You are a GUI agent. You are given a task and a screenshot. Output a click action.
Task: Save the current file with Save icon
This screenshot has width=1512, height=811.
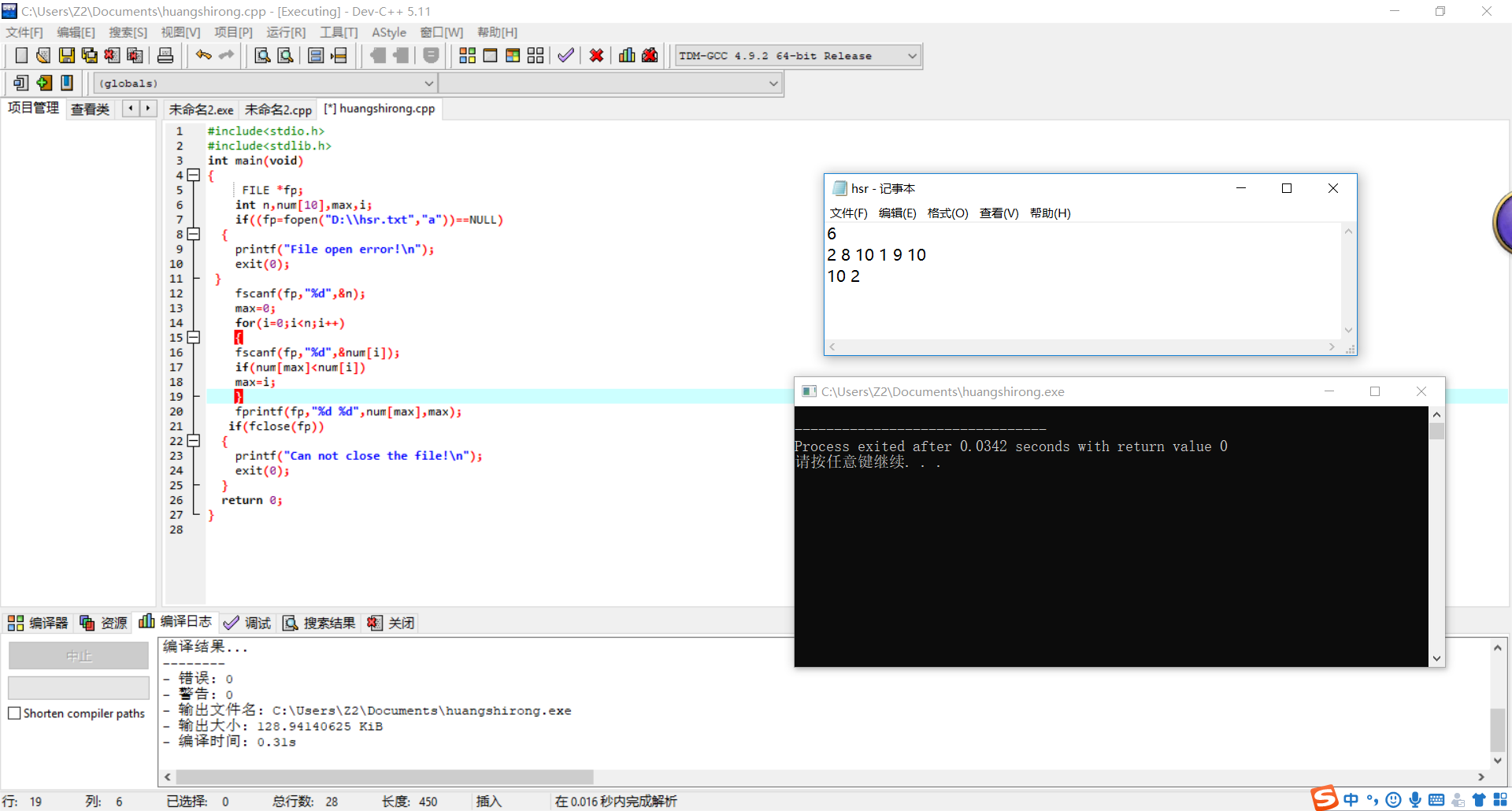pyautogui.click(x=67, y=55)
